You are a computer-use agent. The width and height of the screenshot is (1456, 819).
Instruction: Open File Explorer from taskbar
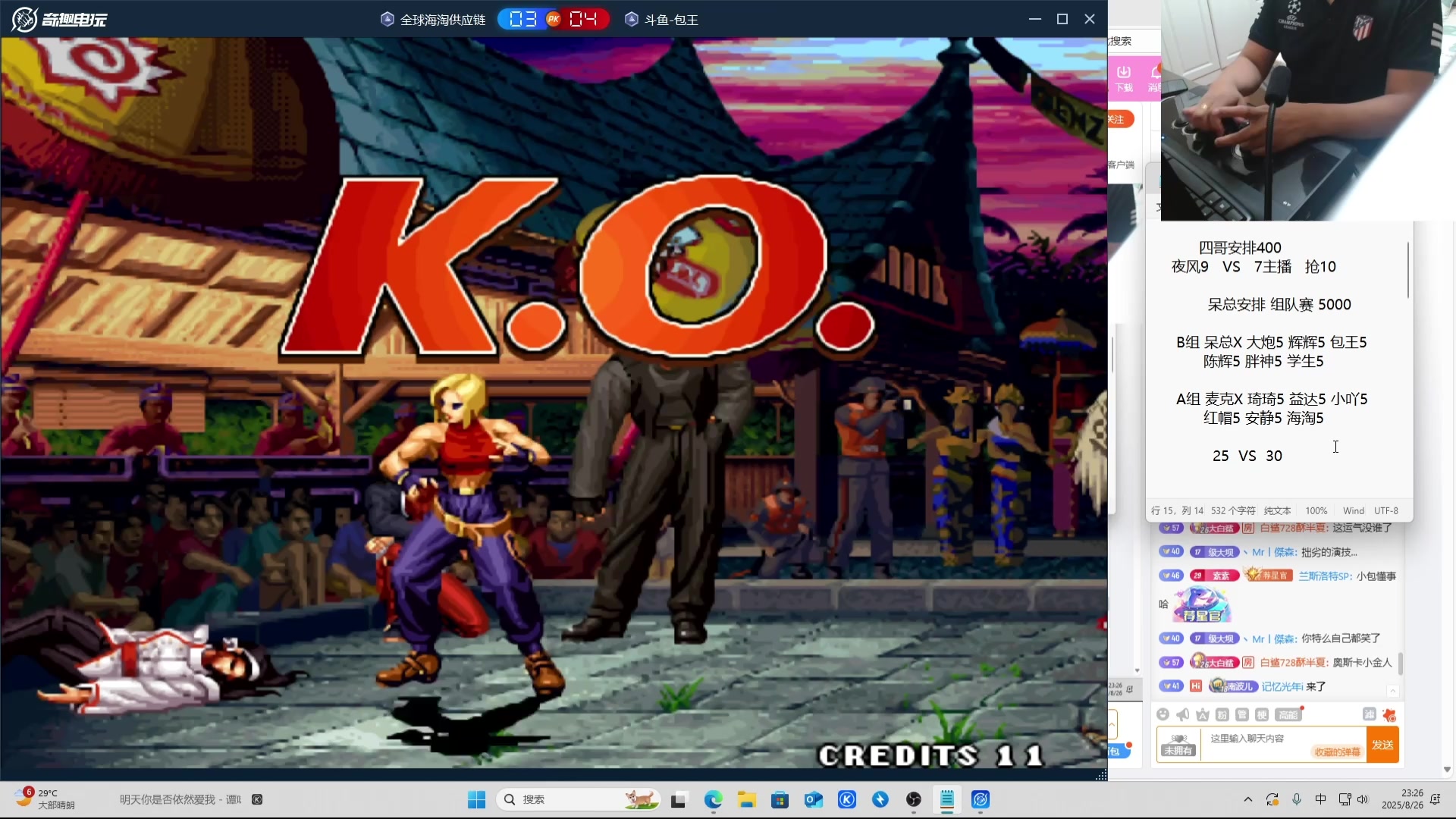coord(747,799)
